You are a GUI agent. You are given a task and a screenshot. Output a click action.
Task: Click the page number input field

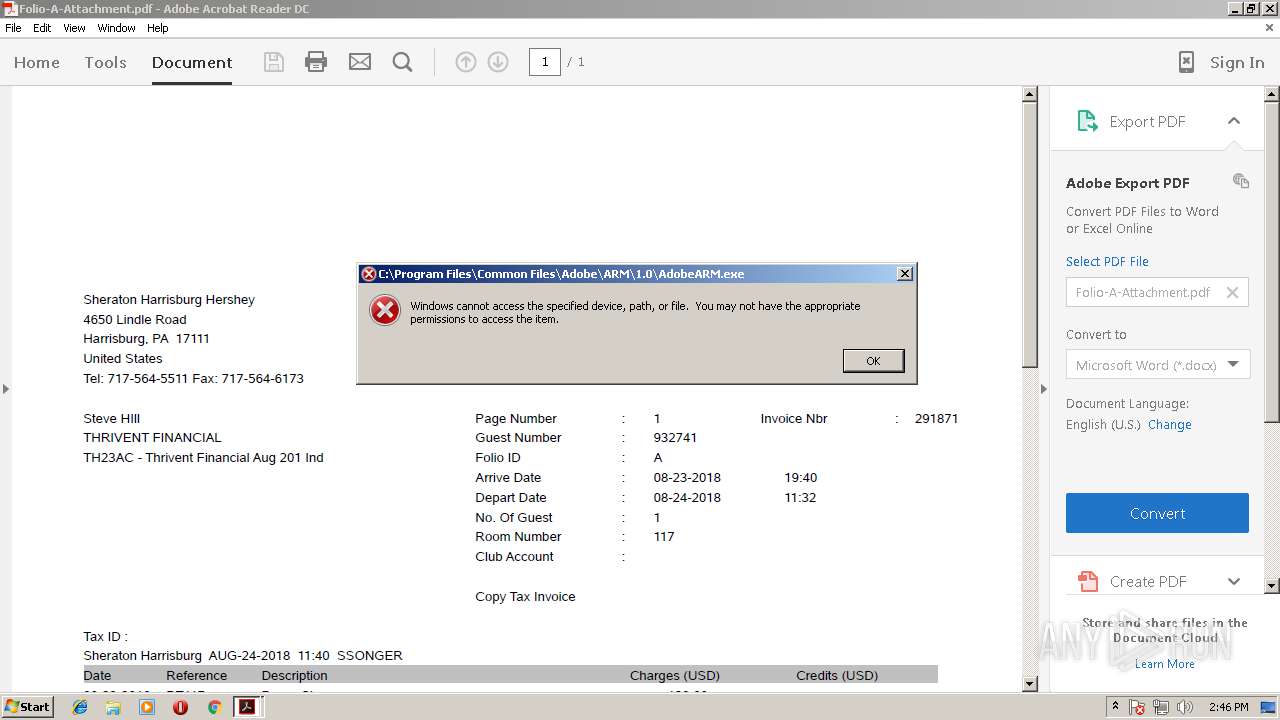[x=544, y=62]
